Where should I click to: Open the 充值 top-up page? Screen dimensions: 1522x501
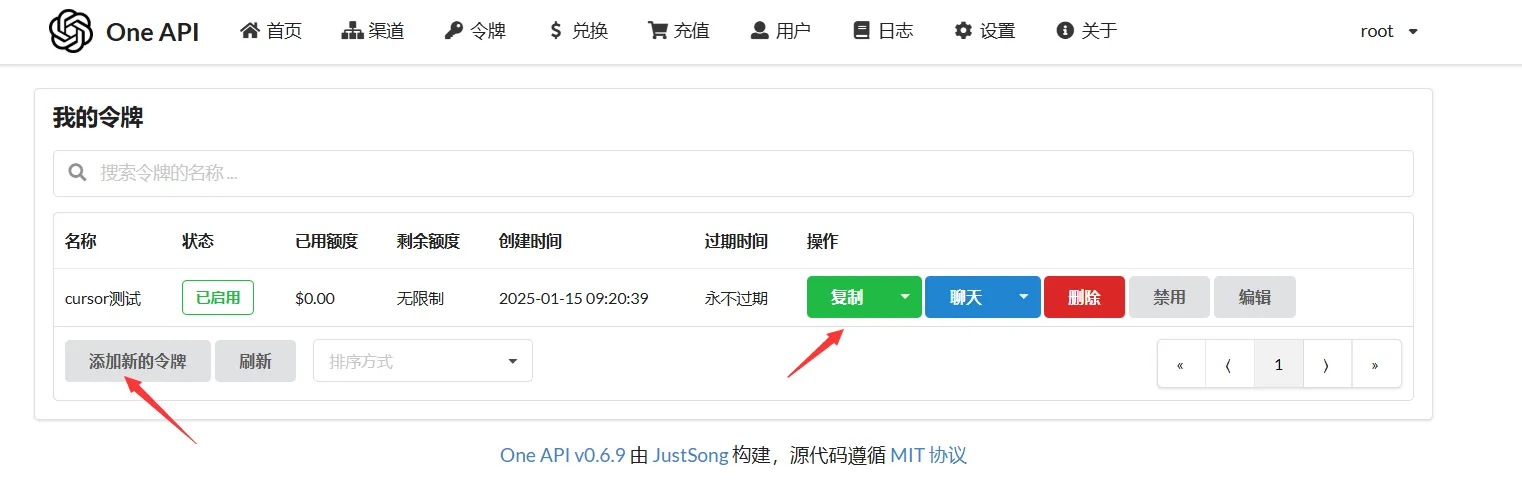coord(679,31)
